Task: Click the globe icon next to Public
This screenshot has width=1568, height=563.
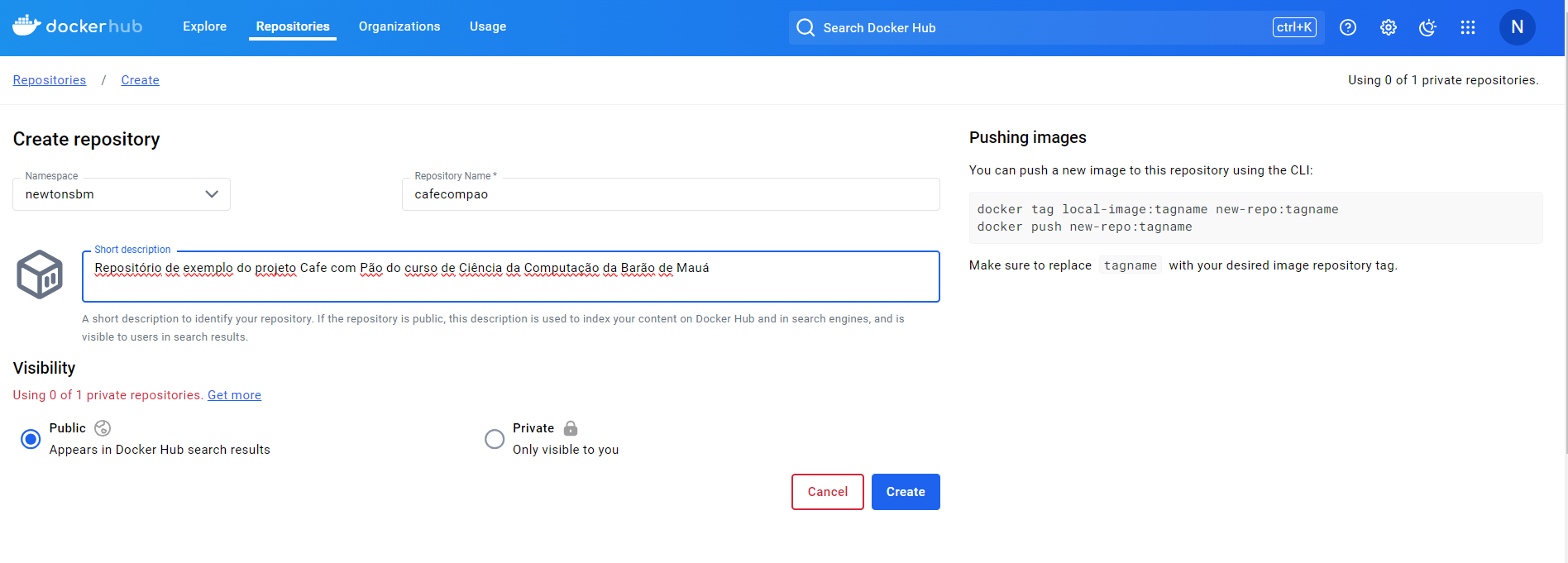Action: point(103,427)
